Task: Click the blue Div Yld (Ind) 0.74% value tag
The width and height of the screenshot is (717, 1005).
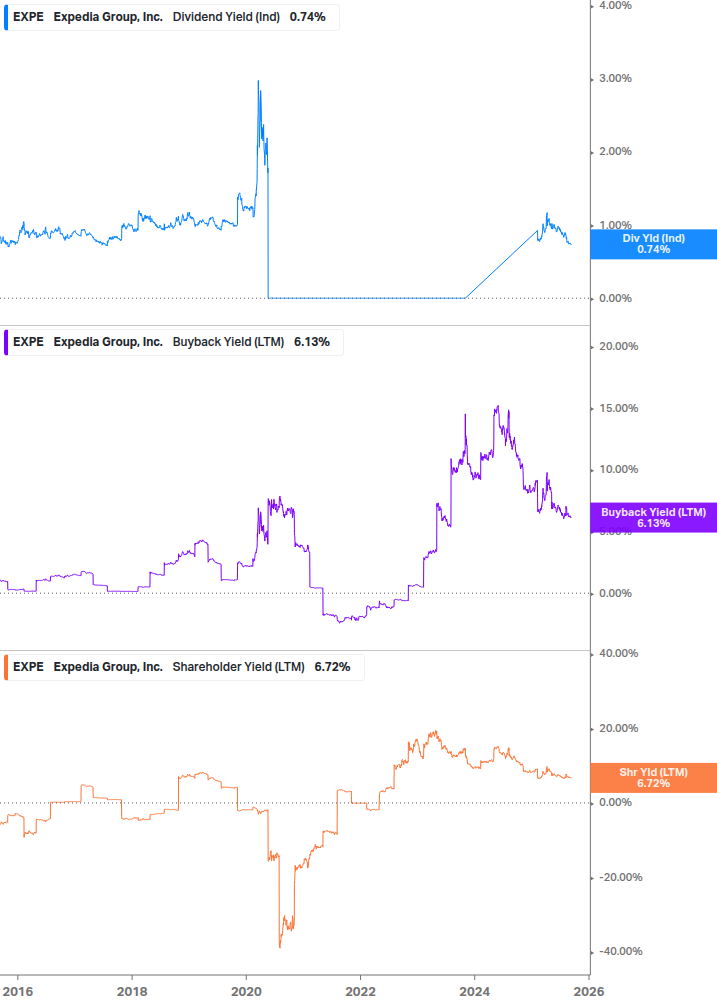Action: pos(654,244)
